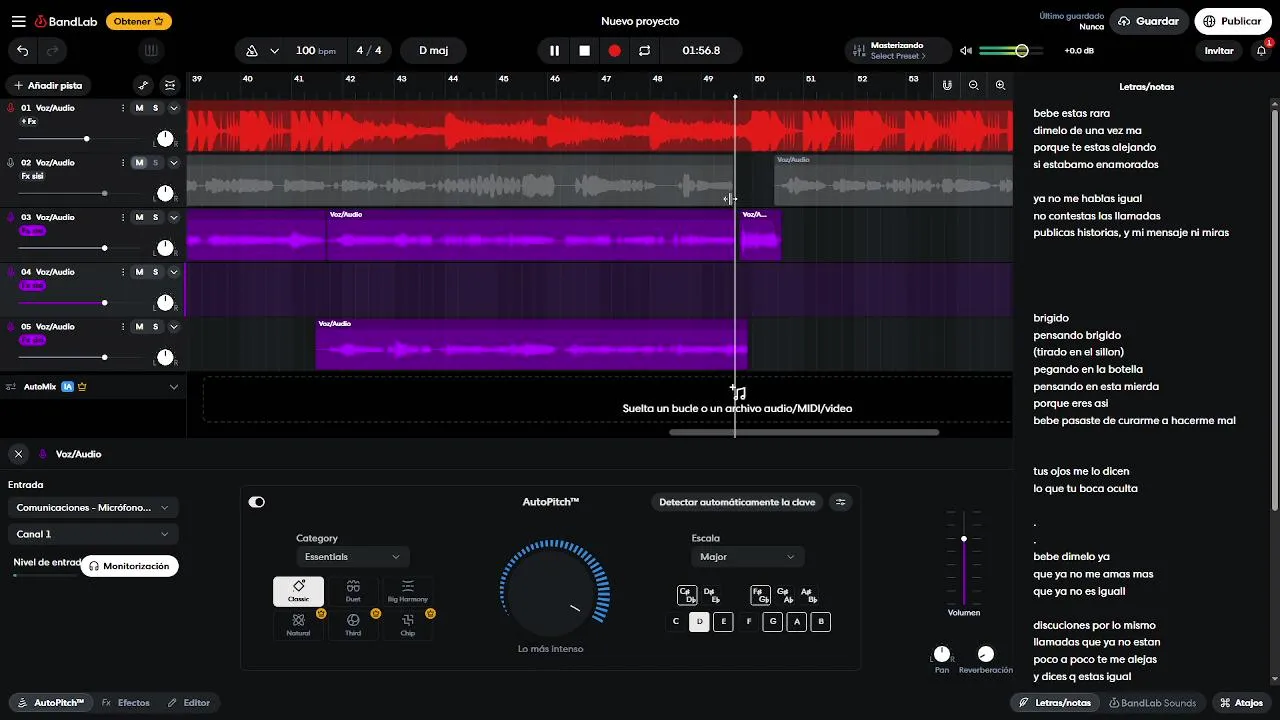Toggle the magnet snap-to-grid icon
Viewport: 1280px width, 720px height.
coord(947,86)
